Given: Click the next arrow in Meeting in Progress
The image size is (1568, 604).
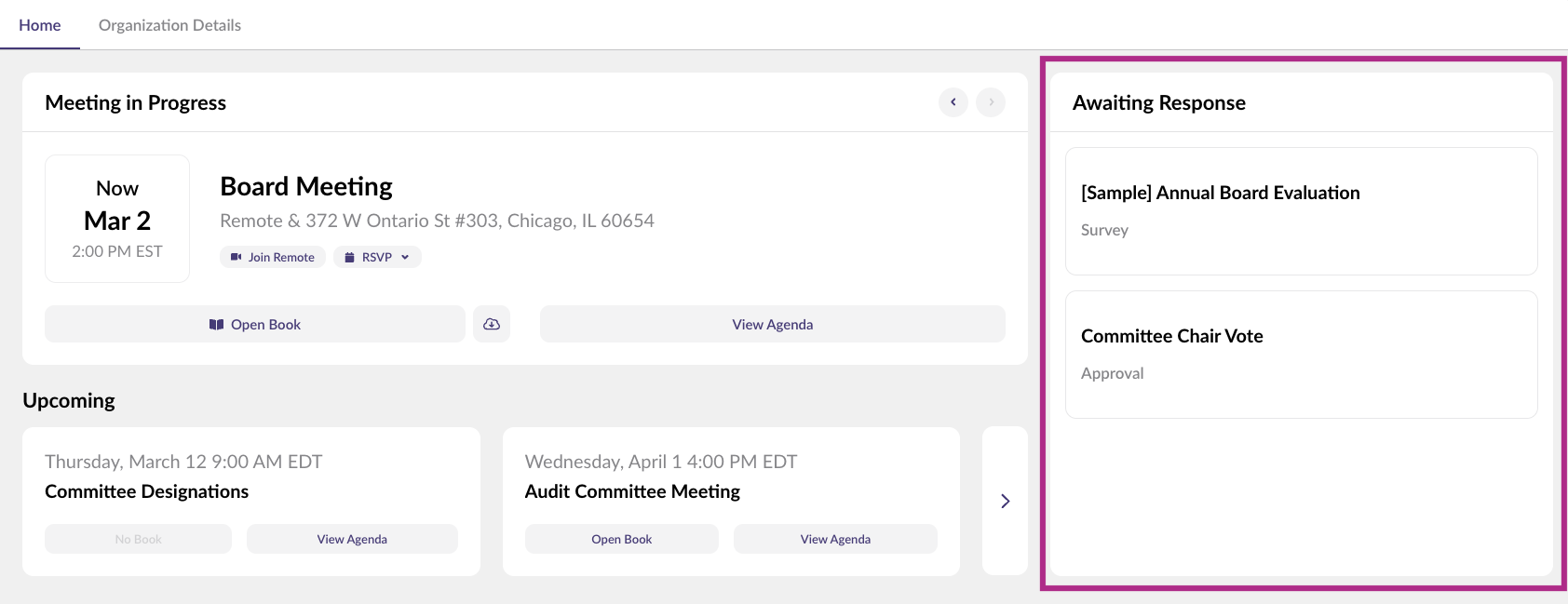Looking at the screenshot, I should coord(991,102).
